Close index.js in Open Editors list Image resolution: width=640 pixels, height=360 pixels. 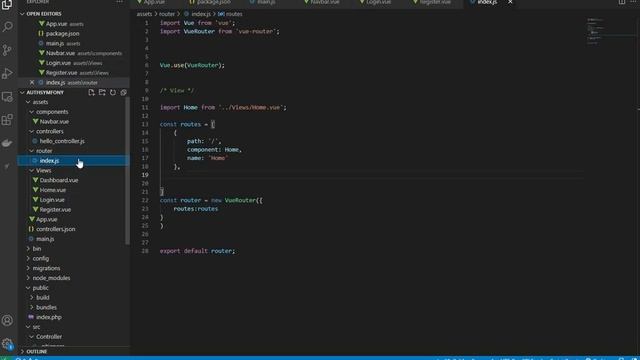click(32, 82)
